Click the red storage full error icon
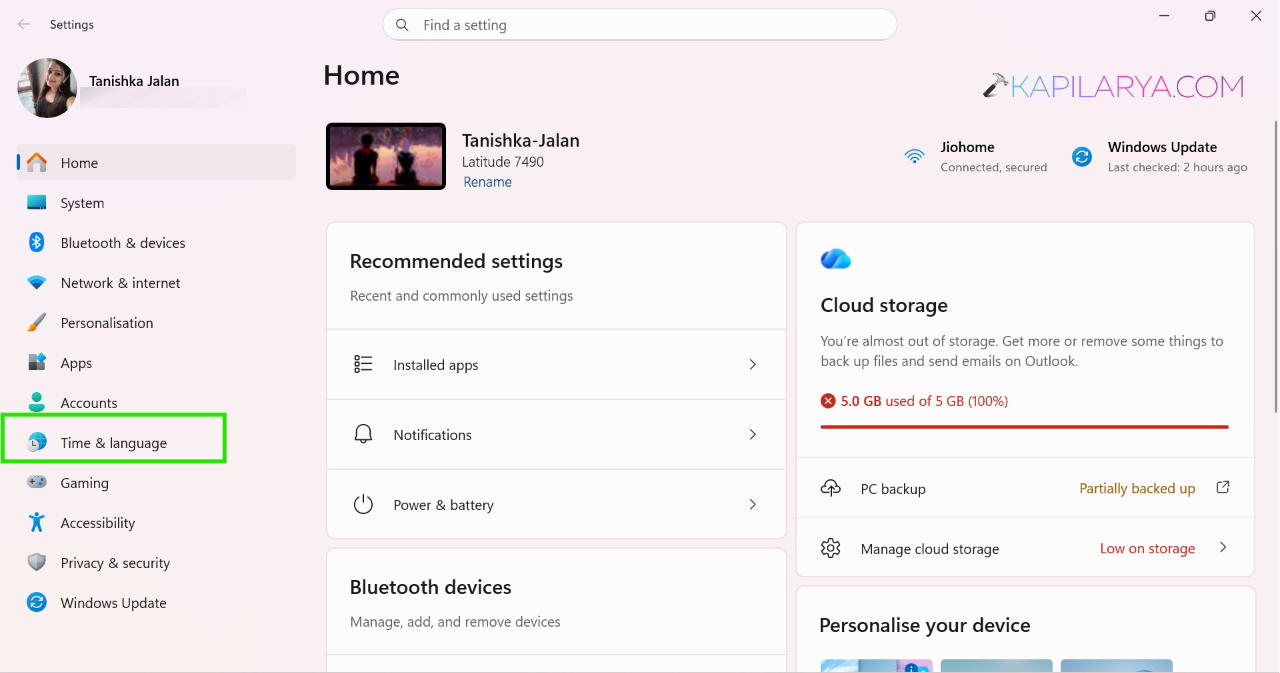 pyautogui.click(x=828, y=401)
